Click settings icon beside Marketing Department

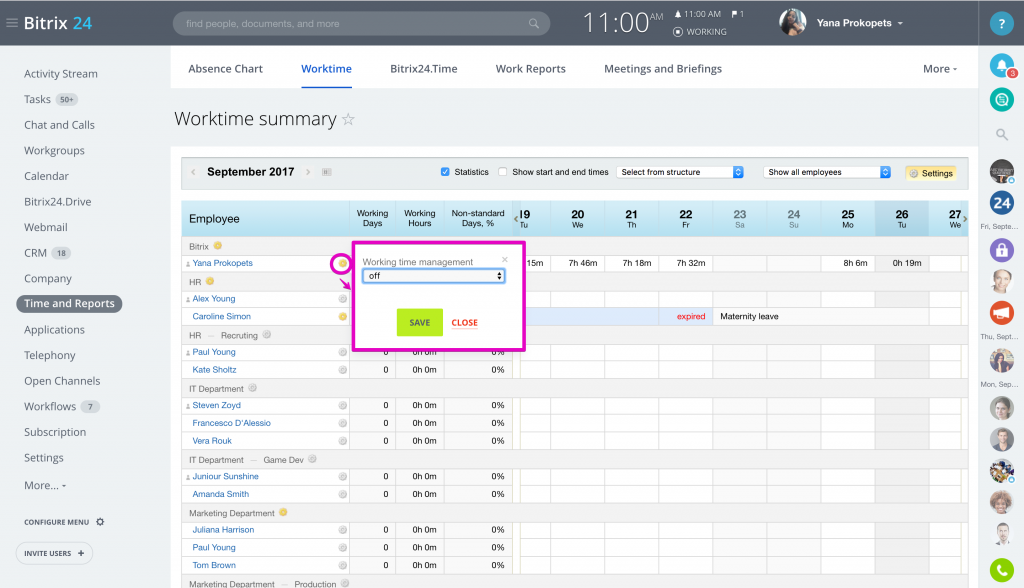[283, 512]
